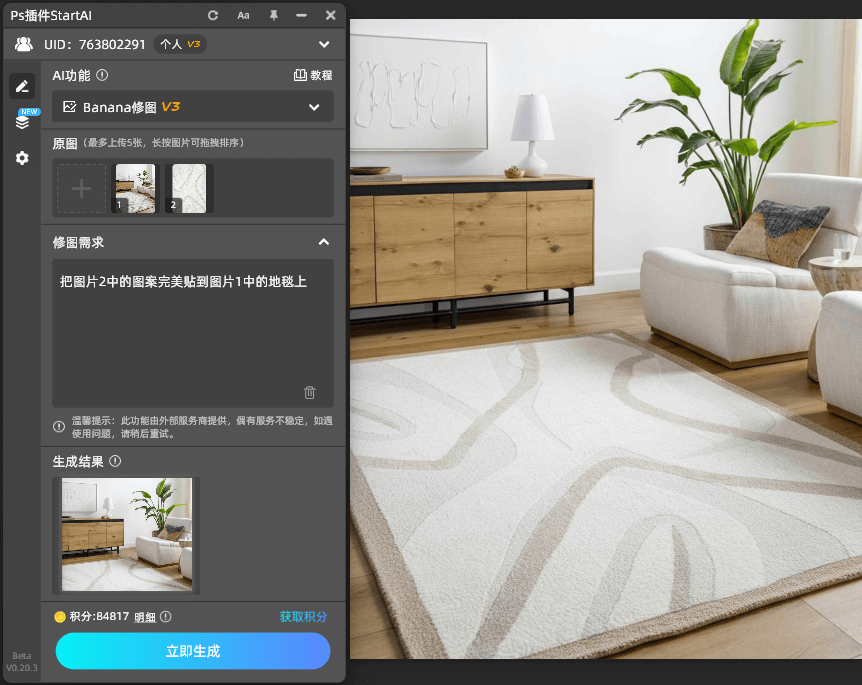
Task: Open the layers panel marked NEW in sidebar
Action: [22, 121]
